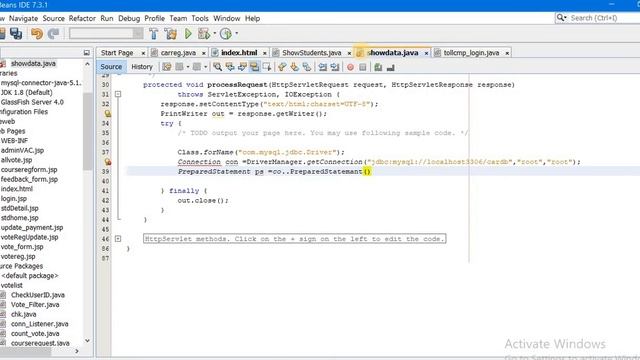Minimize the Projects panel with its window icon
The width and height of the screenshot is (640, 360).
pos(87,52)
